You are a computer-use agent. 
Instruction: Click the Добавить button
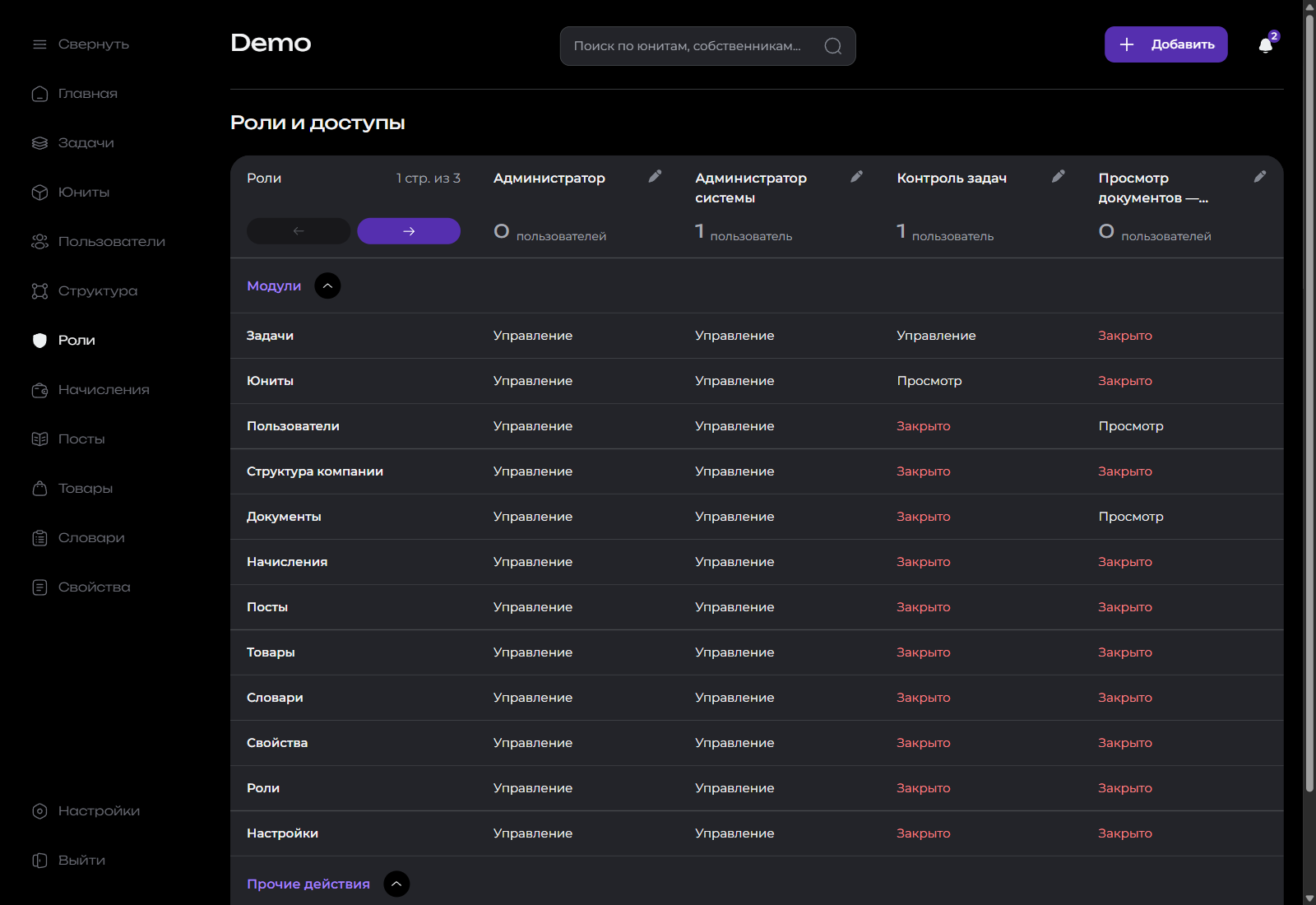pos(1166,44)
